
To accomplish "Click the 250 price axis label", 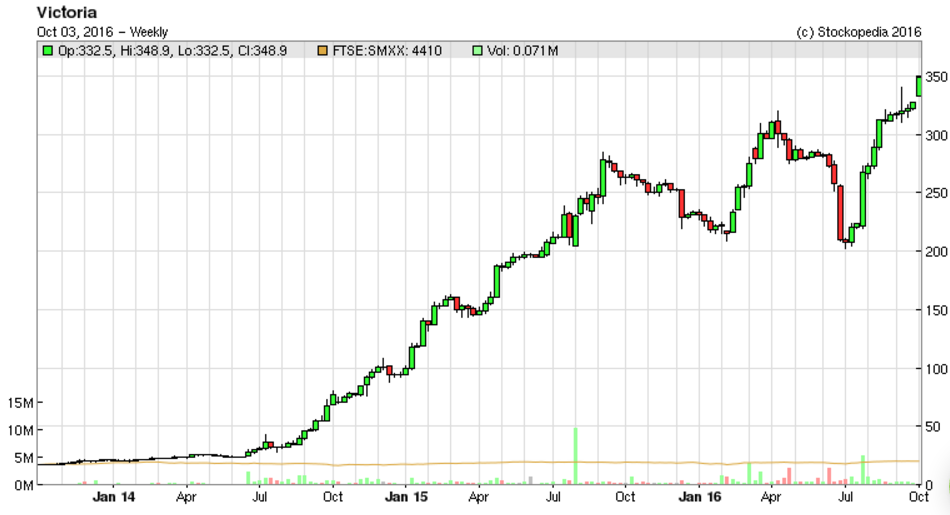I will point(936,193).
